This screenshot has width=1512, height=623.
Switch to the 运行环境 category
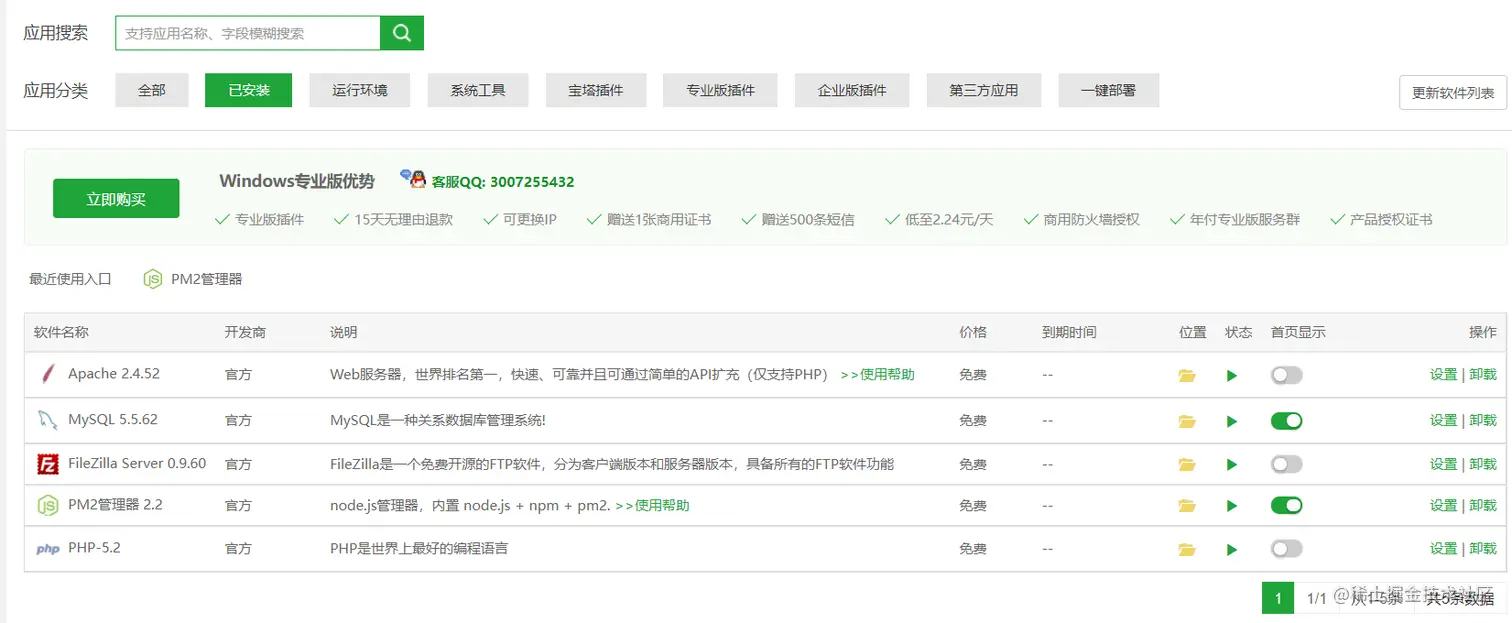coord(360,90)
